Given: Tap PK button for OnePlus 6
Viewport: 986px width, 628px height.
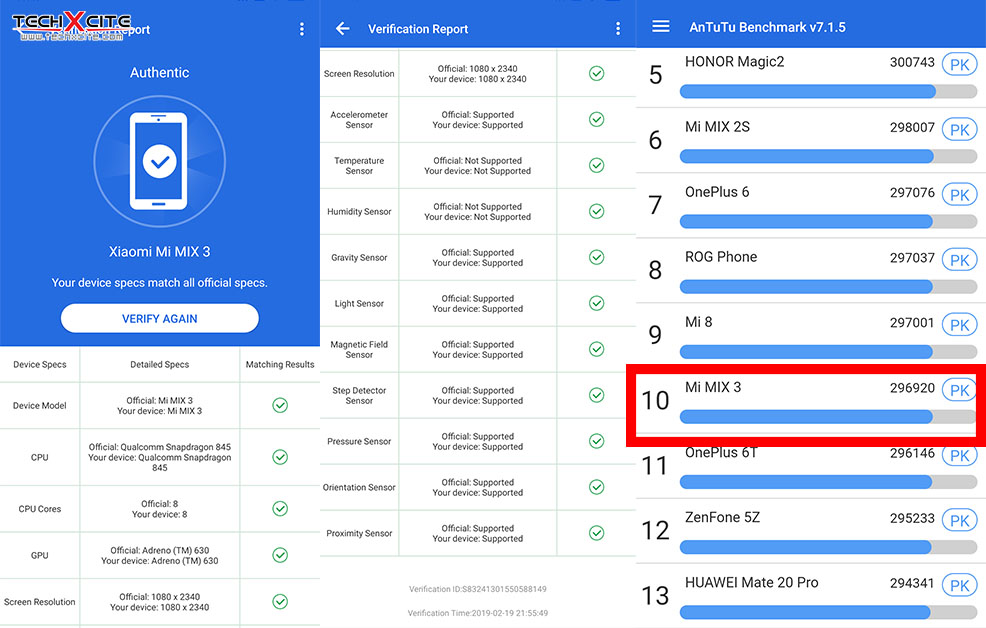Looking at the screenshot, I should pos(959,195).
